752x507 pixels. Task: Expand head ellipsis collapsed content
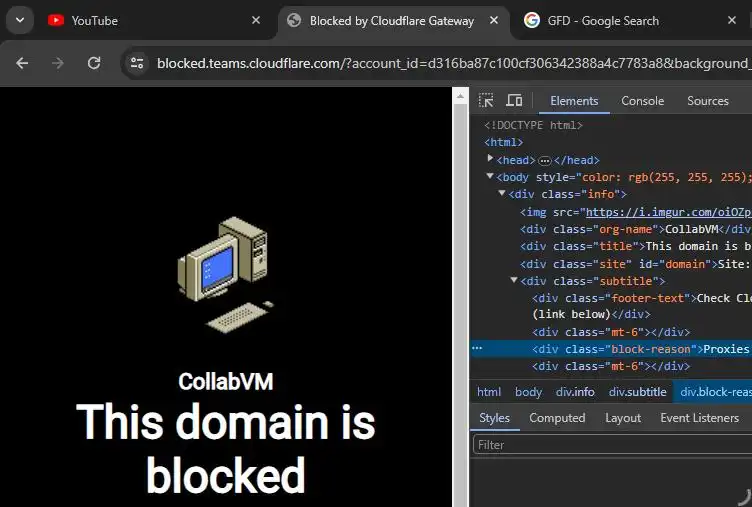click(x=544, y=161)
